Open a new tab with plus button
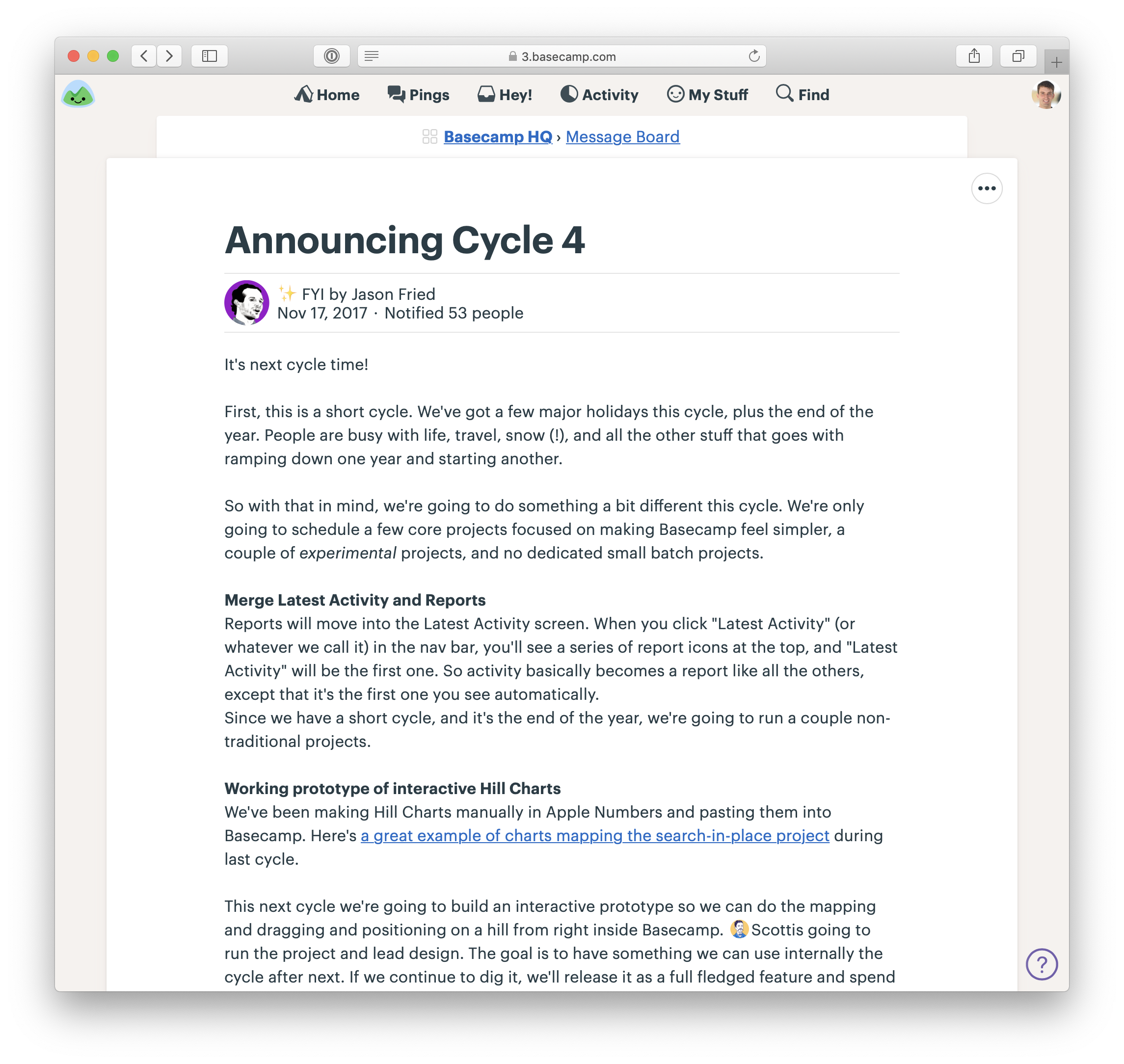 (x=1056, y=62)
